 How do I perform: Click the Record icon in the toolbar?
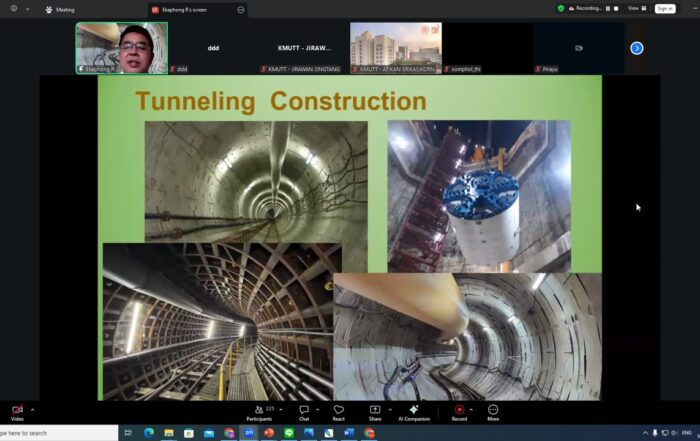tap(459, 411)
